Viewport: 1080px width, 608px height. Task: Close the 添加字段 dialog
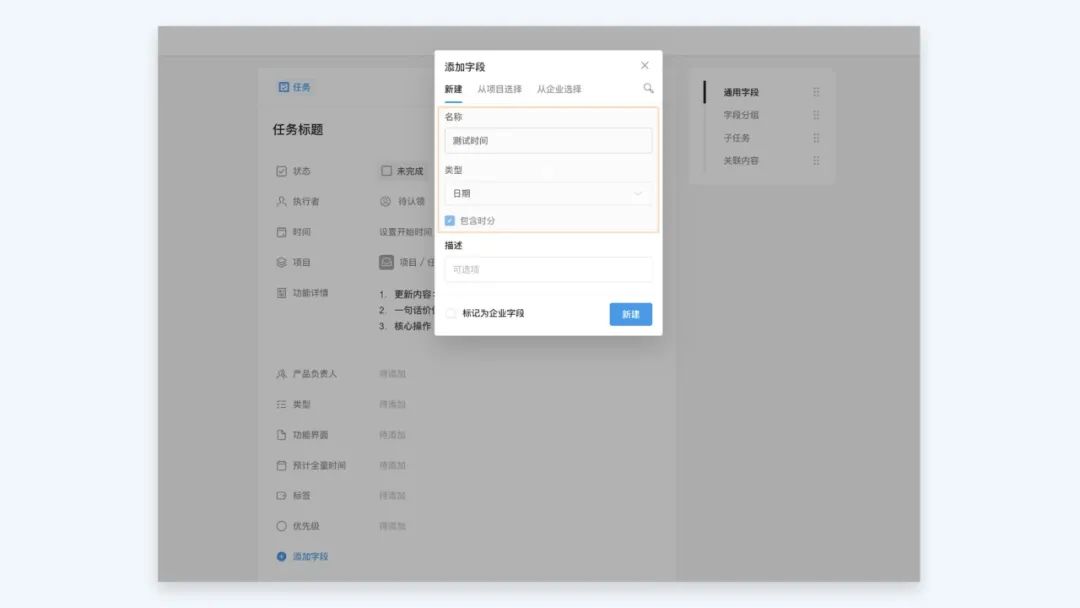(x=644, y=66)
